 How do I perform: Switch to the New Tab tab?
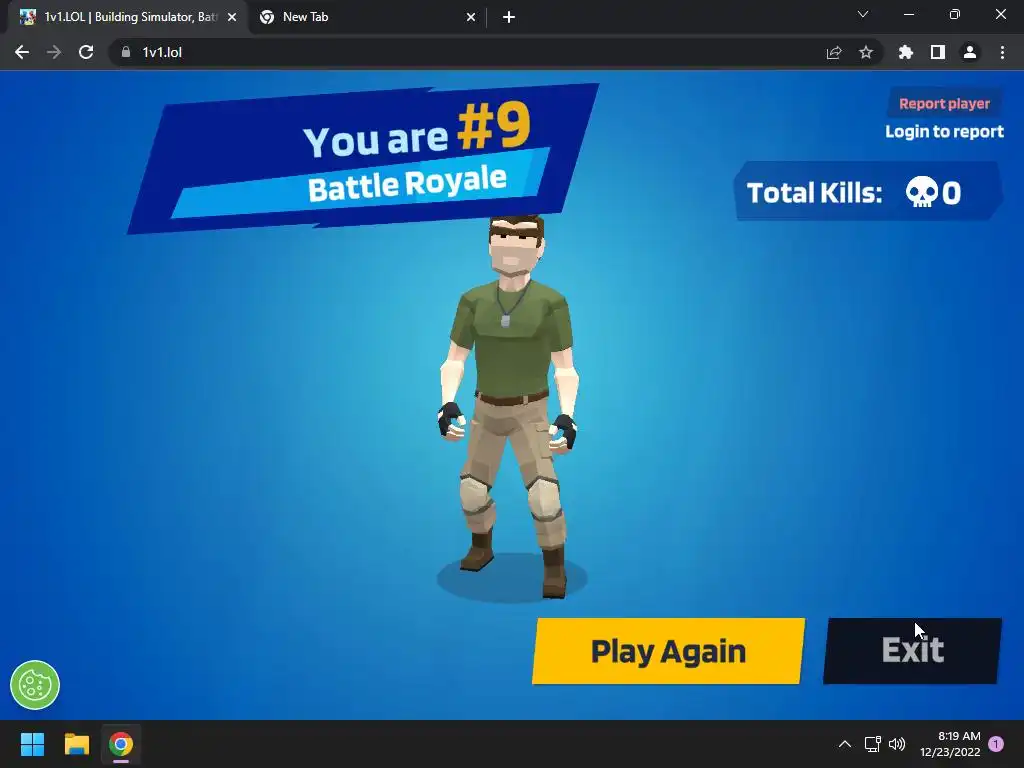pos(366,17)
